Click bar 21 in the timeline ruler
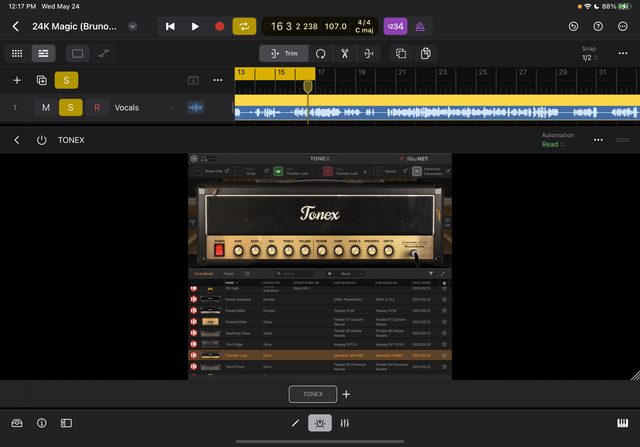The width and height of the screenshot is (640, 447). 402,72
